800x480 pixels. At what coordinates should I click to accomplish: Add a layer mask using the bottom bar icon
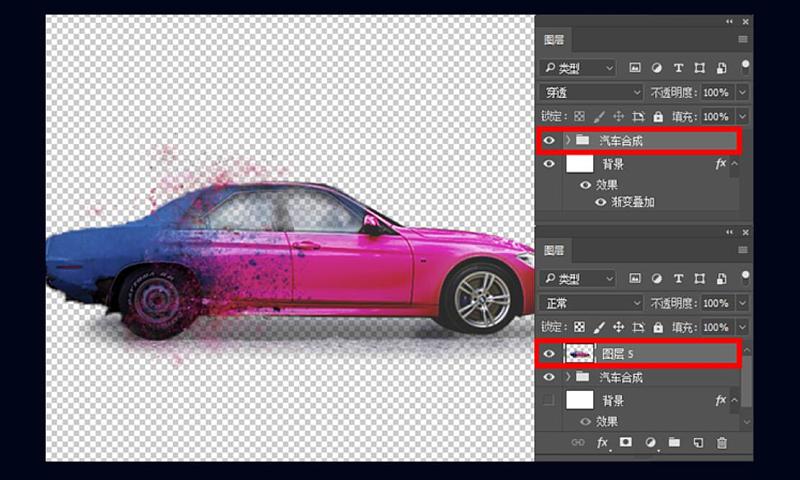point(627,442)
